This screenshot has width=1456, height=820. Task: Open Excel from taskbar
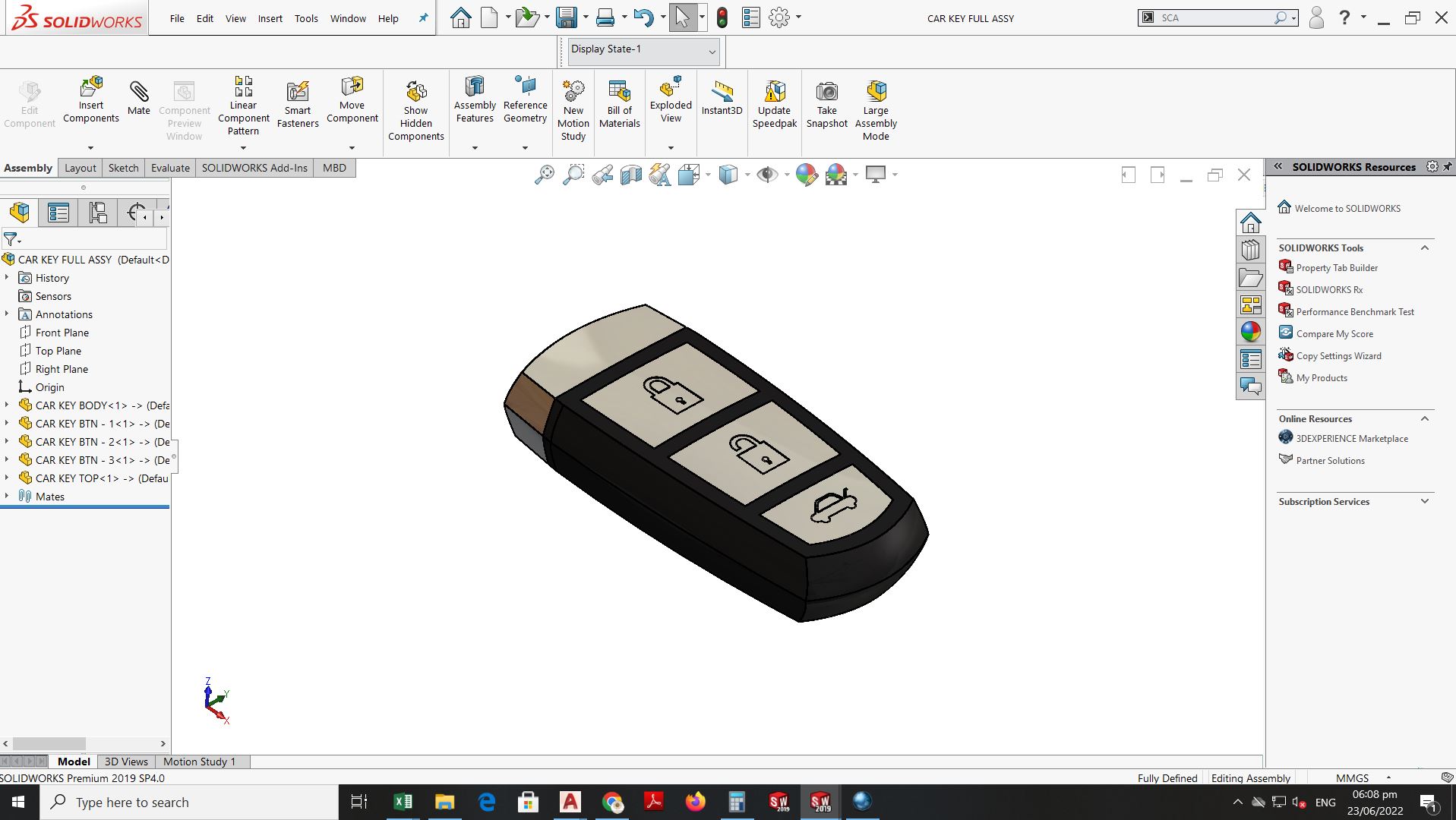point(403,802)
